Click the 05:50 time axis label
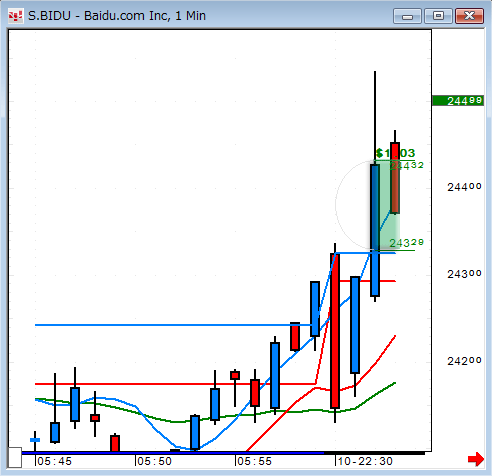The height and width of the screenshot is (476, 492). 154,461
